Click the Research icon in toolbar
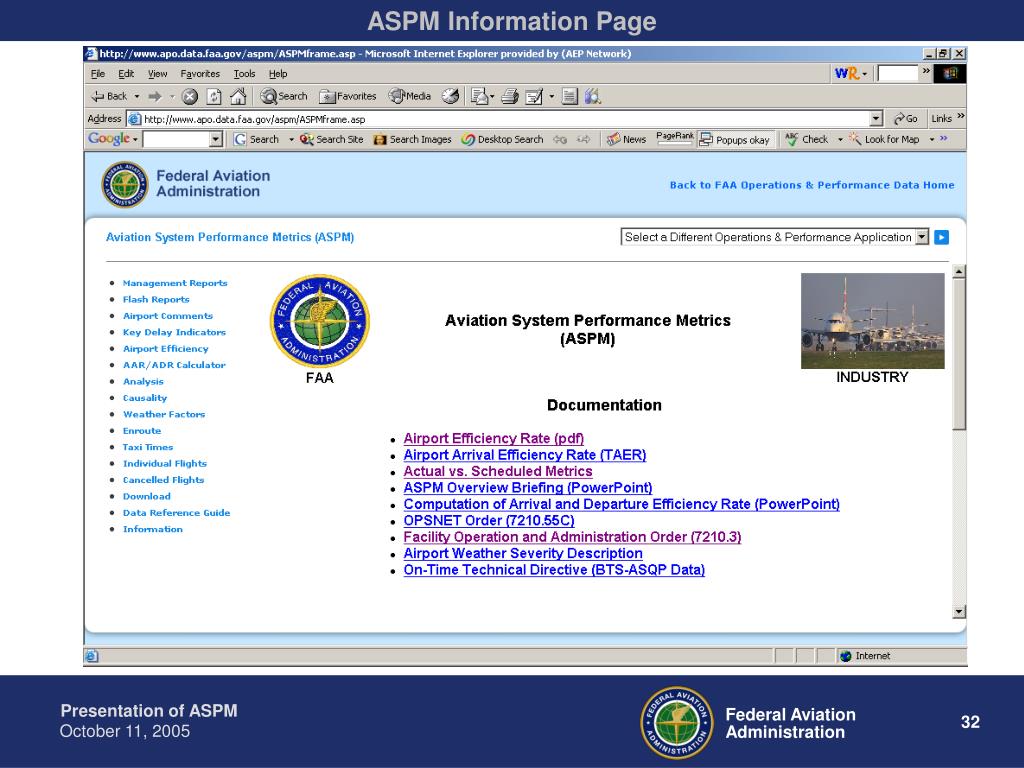This screenshot has width=1024, height=768. point(593,97)
